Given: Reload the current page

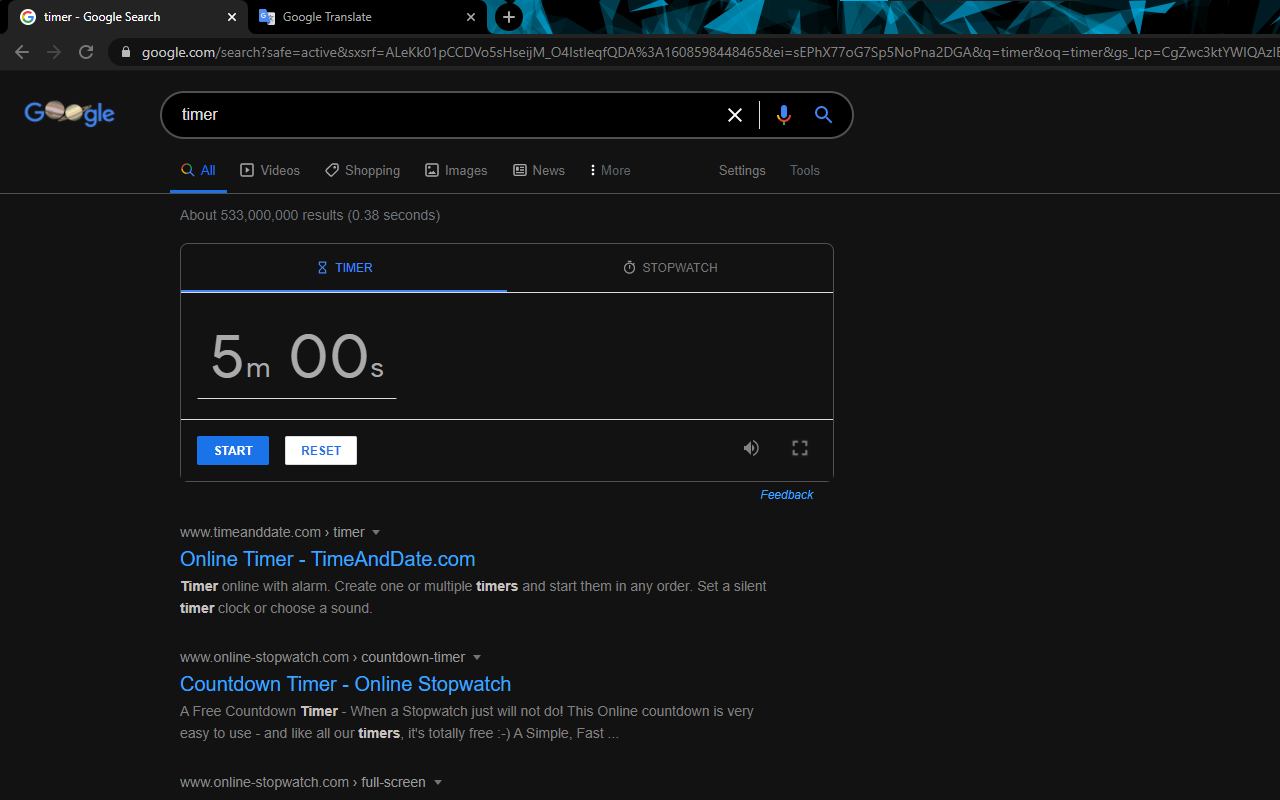Looking at the screenshot, I should point(85,51).
